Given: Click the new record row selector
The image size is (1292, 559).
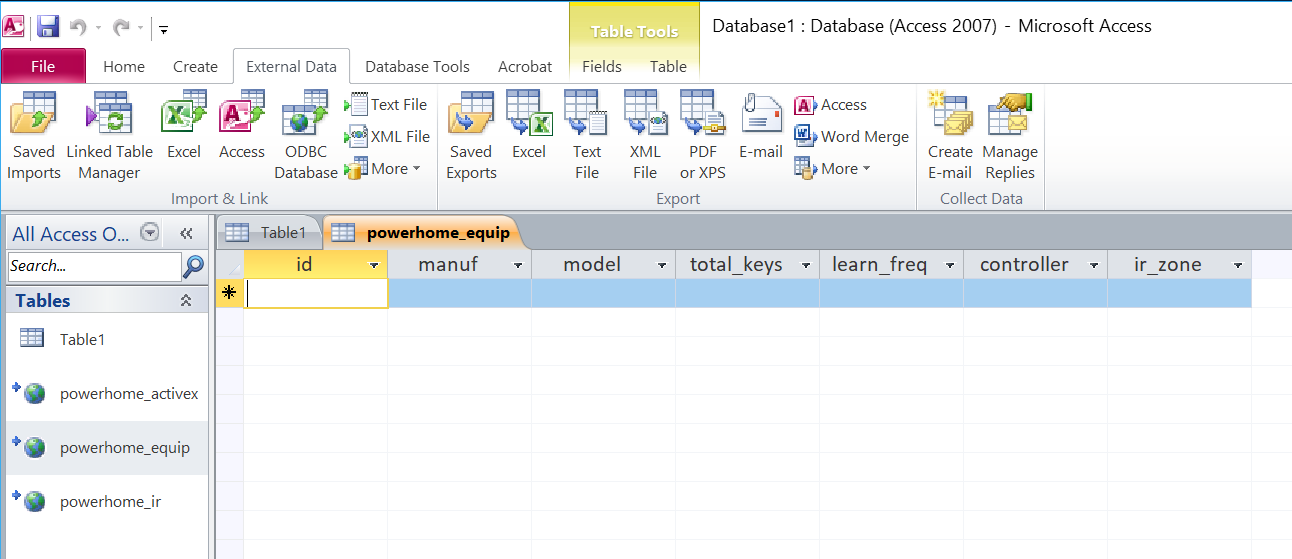Looking at the screenshot, I should coord(230,293).
